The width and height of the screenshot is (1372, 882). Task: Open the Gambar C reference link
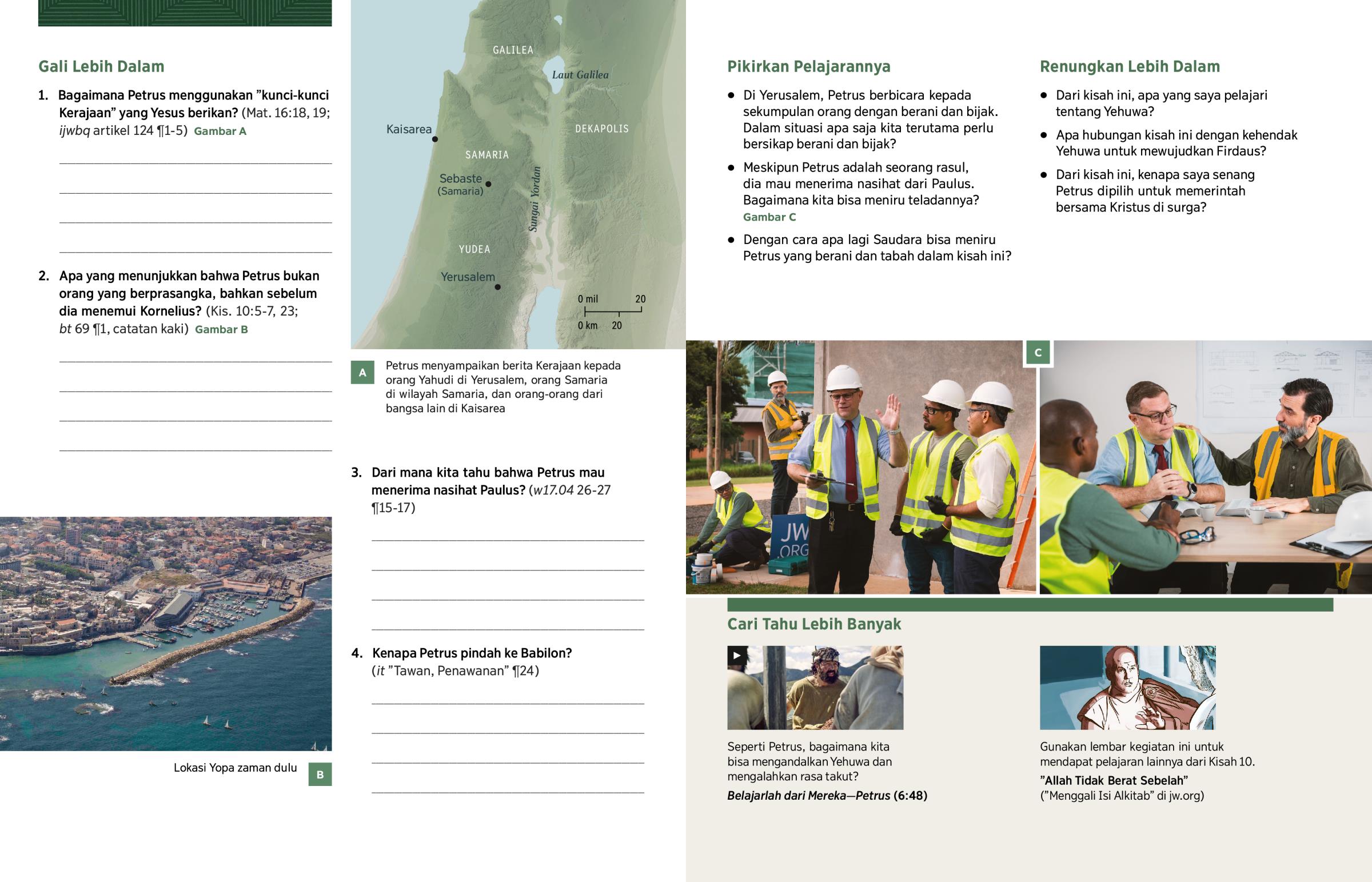coord(769,217)
